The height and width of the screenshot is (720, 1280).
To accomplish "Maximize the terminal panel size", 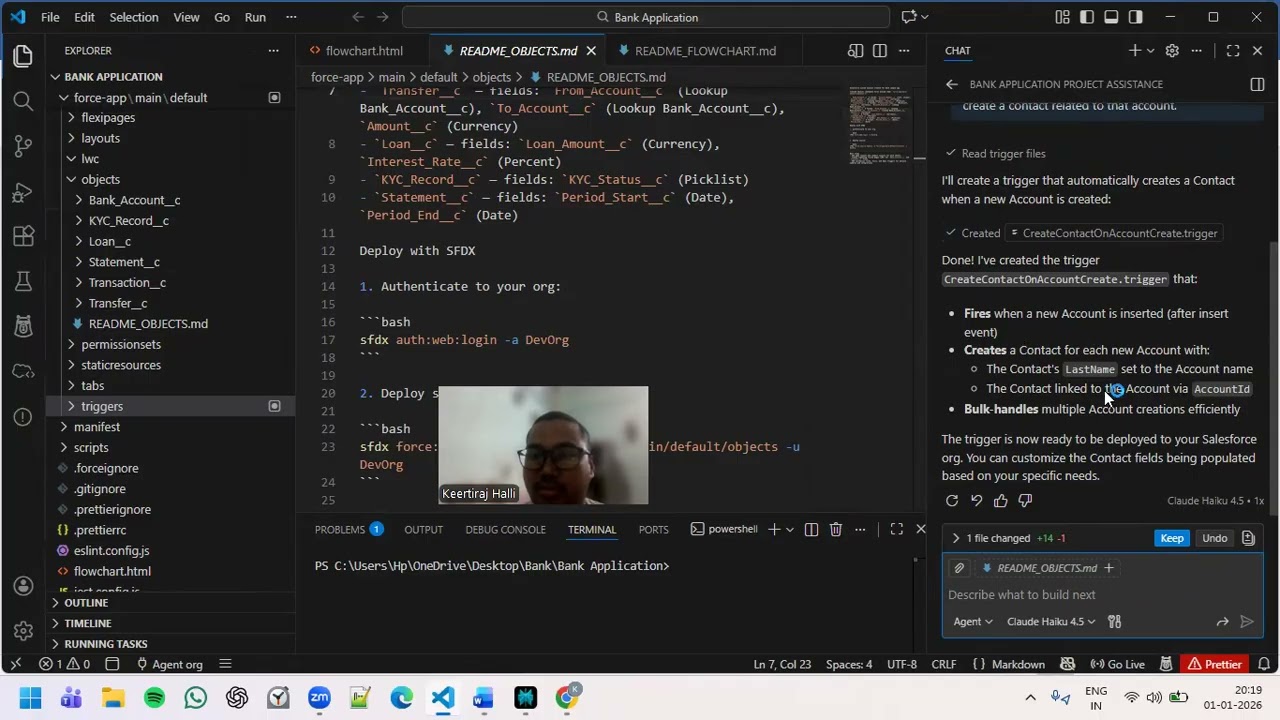I will point(897,529).
